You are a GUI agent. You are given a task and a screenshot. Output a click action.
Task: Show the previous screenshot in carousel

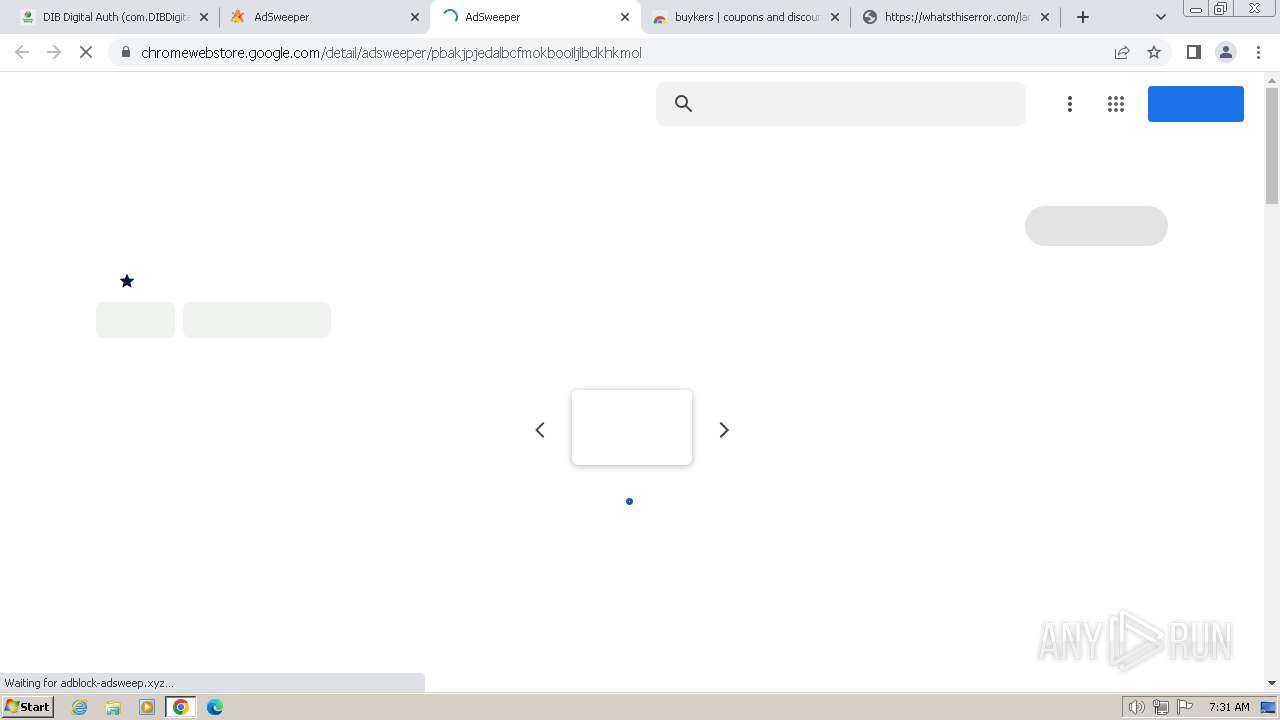[540, 430]
